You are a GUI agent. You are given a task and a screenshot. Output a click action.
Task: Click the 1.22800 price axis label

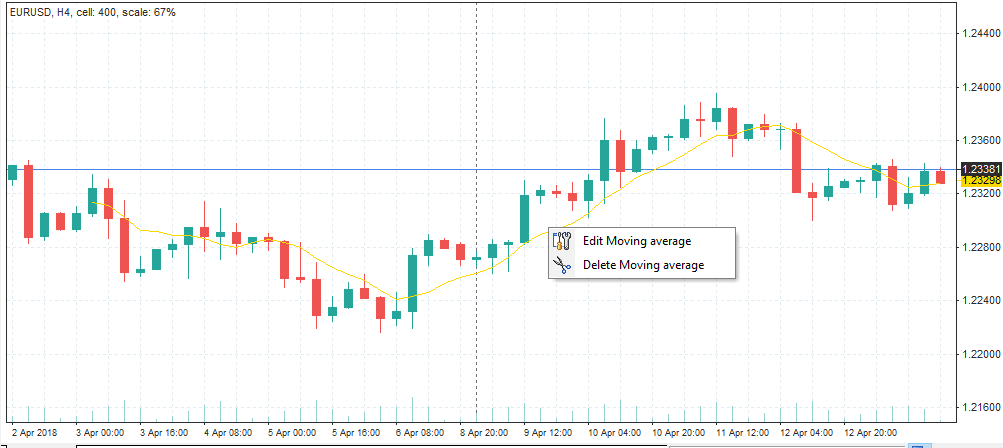pyautogui.click(x=980, y=247)
